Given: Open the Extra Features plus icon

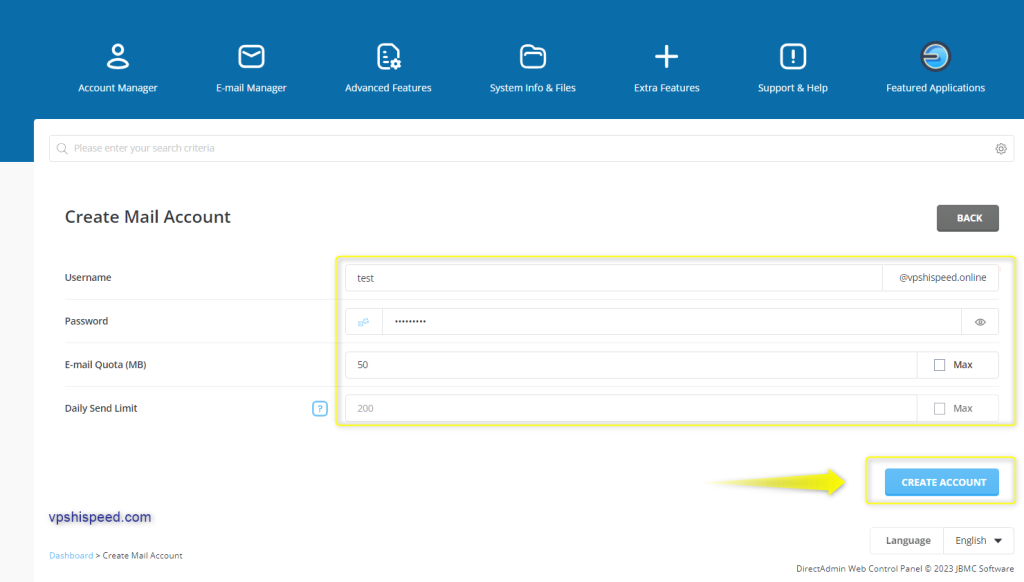Looking at the screenshot, I should tap(666, 56).
